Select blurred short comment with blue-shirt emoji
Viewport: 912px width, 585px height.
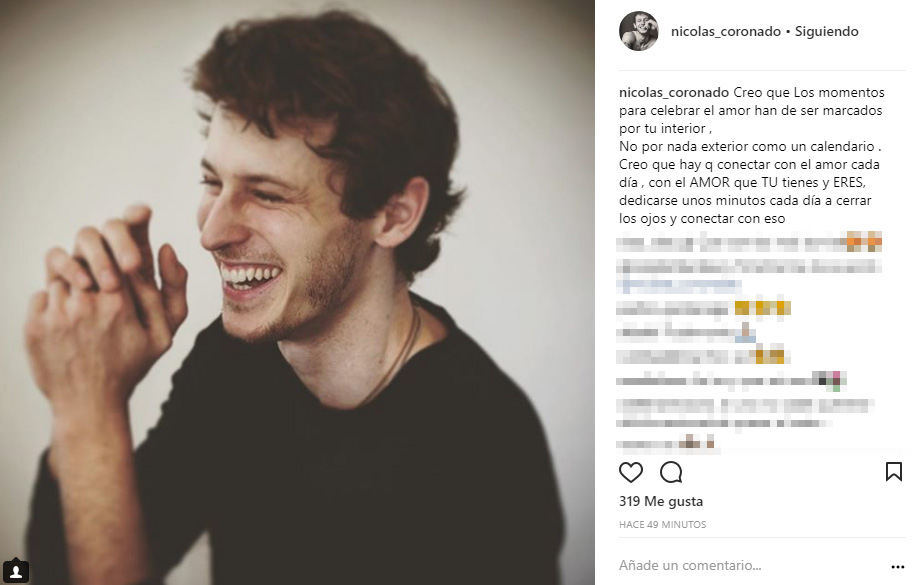click(686, 333)
